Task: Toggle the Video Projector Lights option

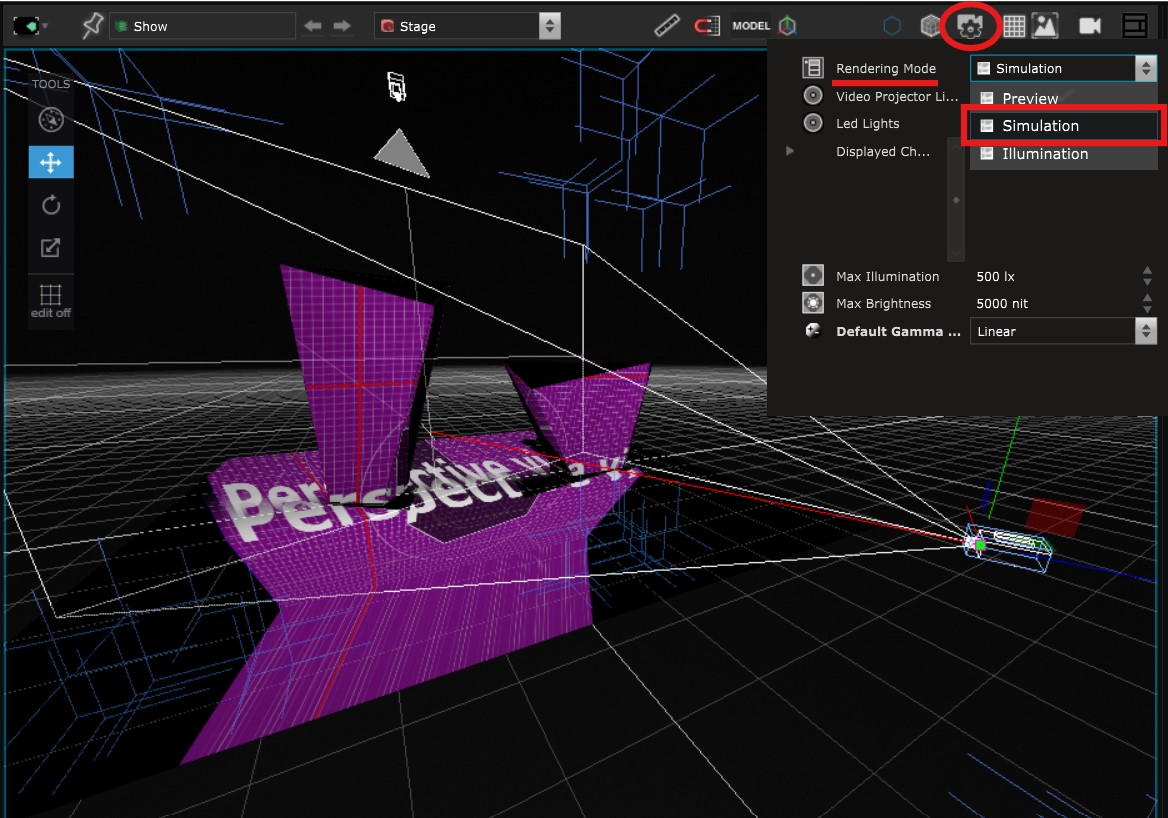Action: (813, 97)
